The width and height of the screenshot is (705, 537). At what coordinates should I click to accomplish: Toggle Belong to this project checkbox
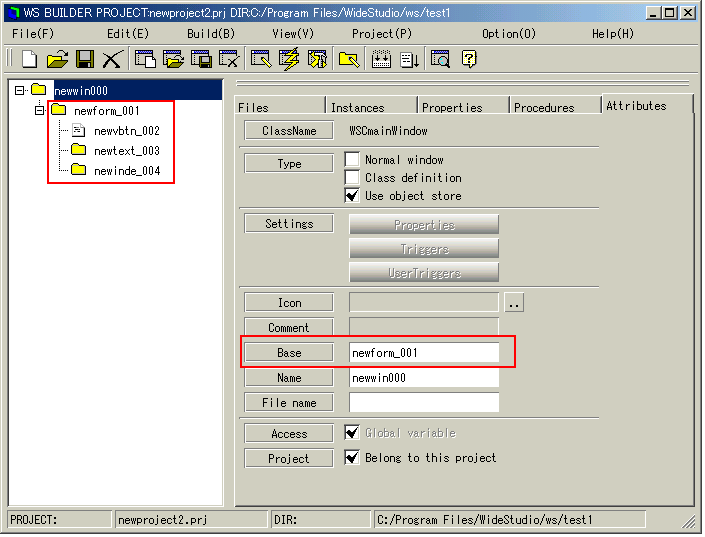pos(352,458)
